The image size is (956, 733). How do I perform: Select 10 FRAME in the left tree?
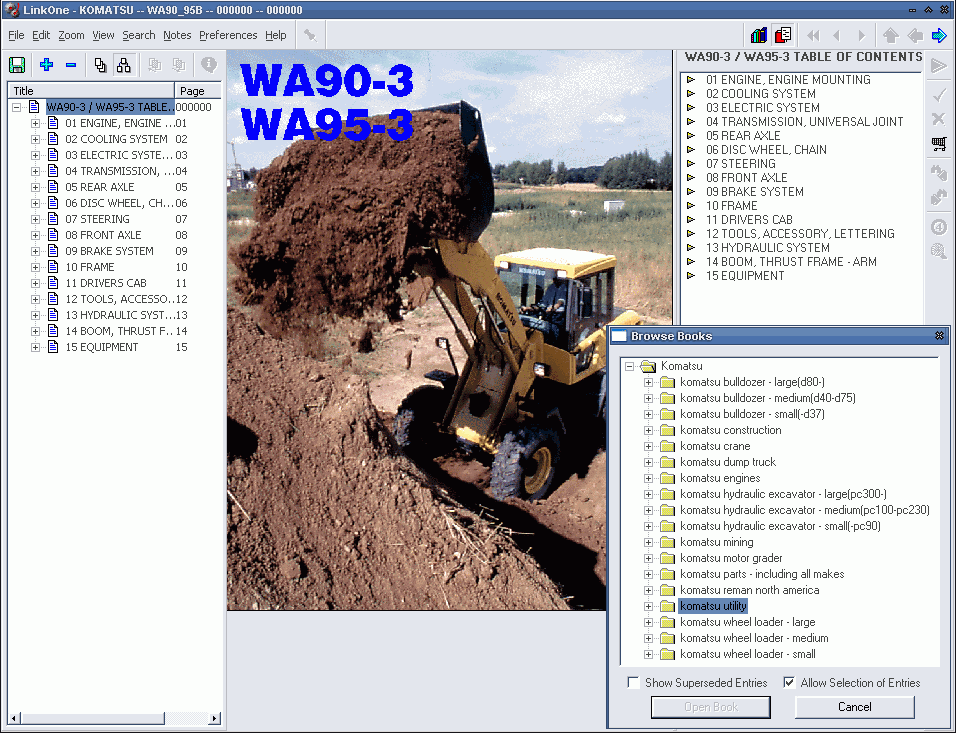[90, 267]
